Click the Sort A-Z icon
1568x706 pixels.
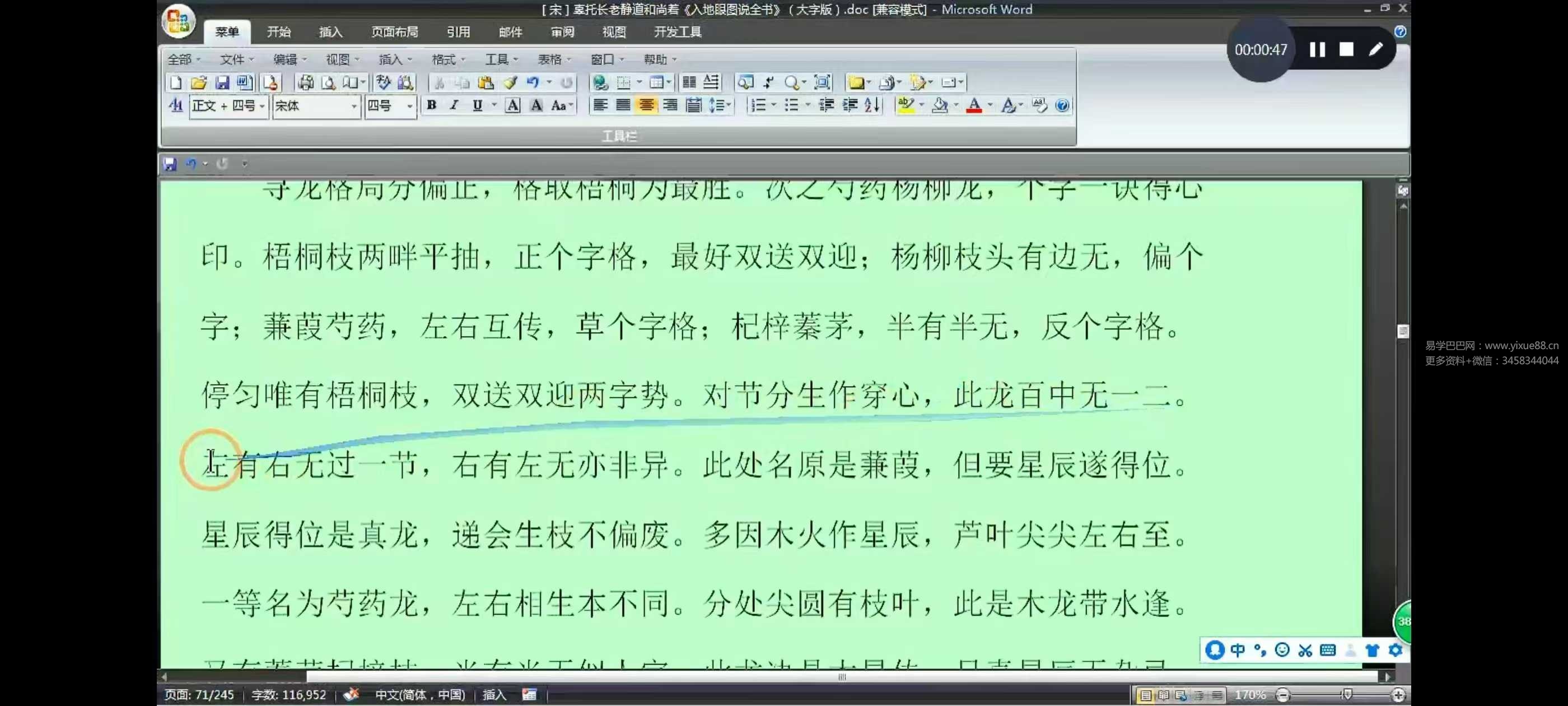(x=872, y=105)
